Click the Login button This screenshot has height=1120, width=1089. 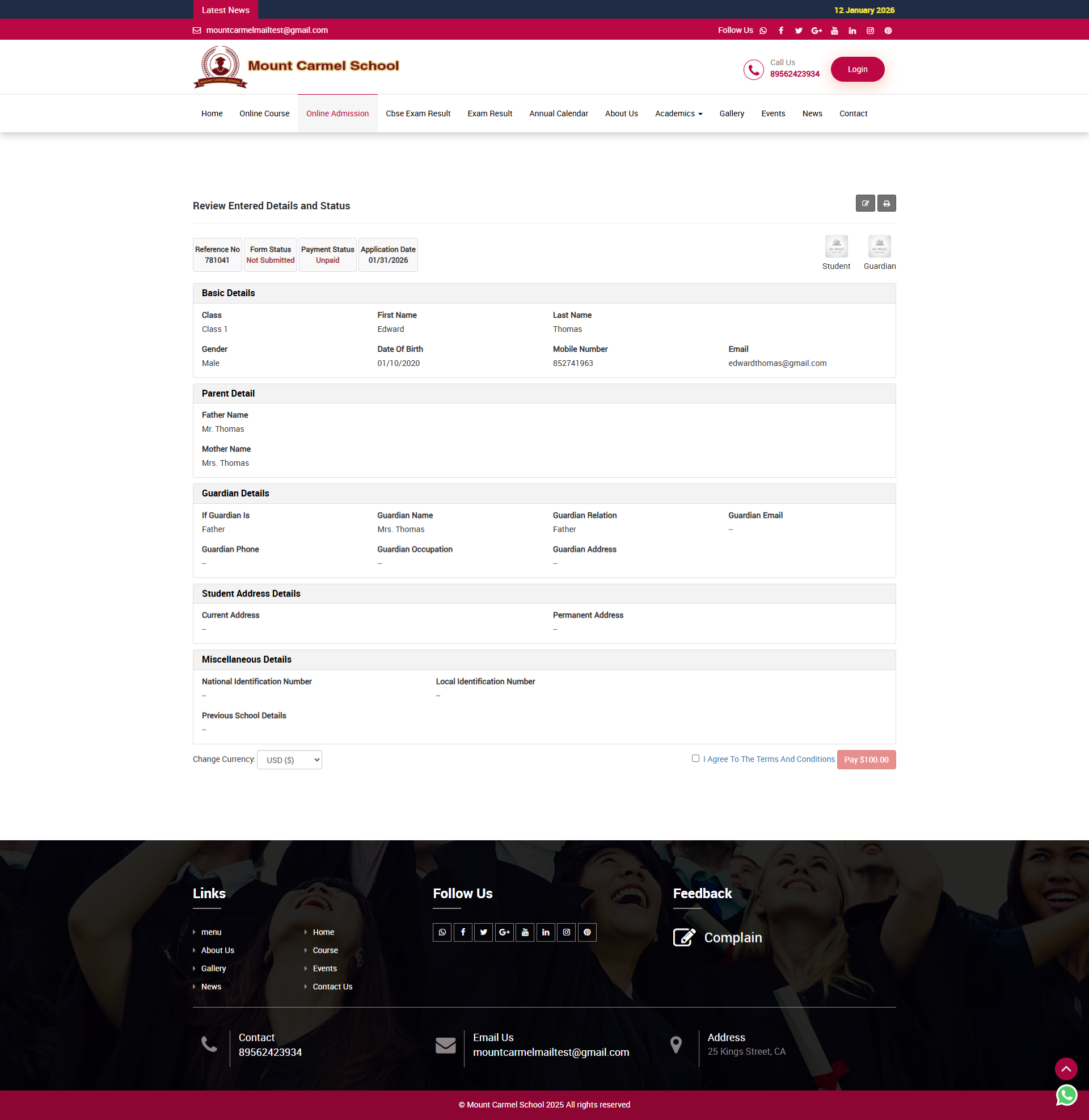858,69
